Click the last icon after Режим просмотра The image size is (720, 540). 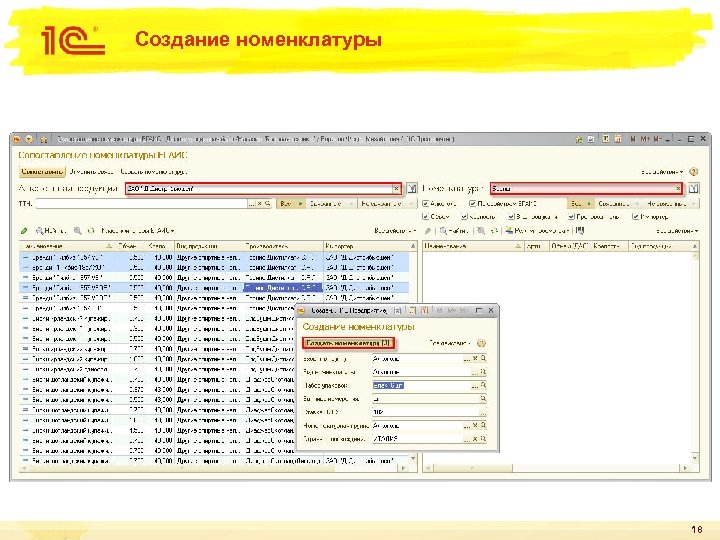pos(580,231)
